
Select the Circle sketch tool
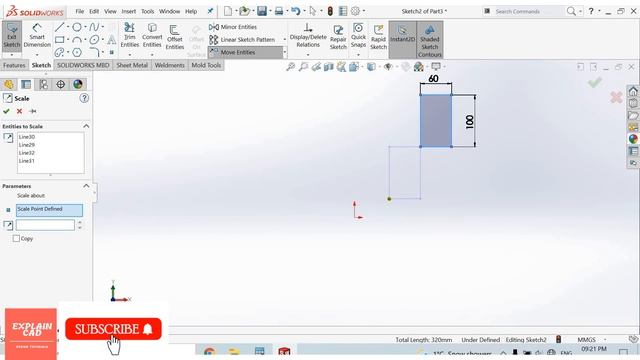point(77,27)
